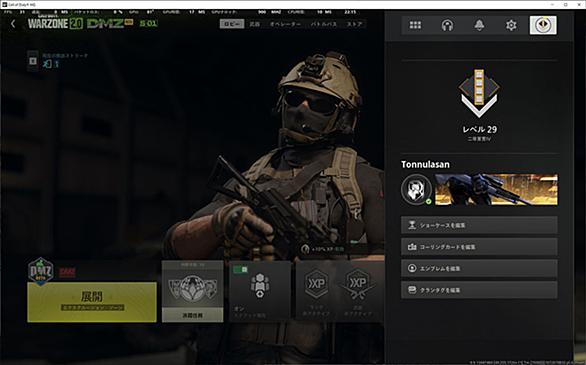
Task: Click the Tonnulasan calling card banner
Action: [496, 189]
